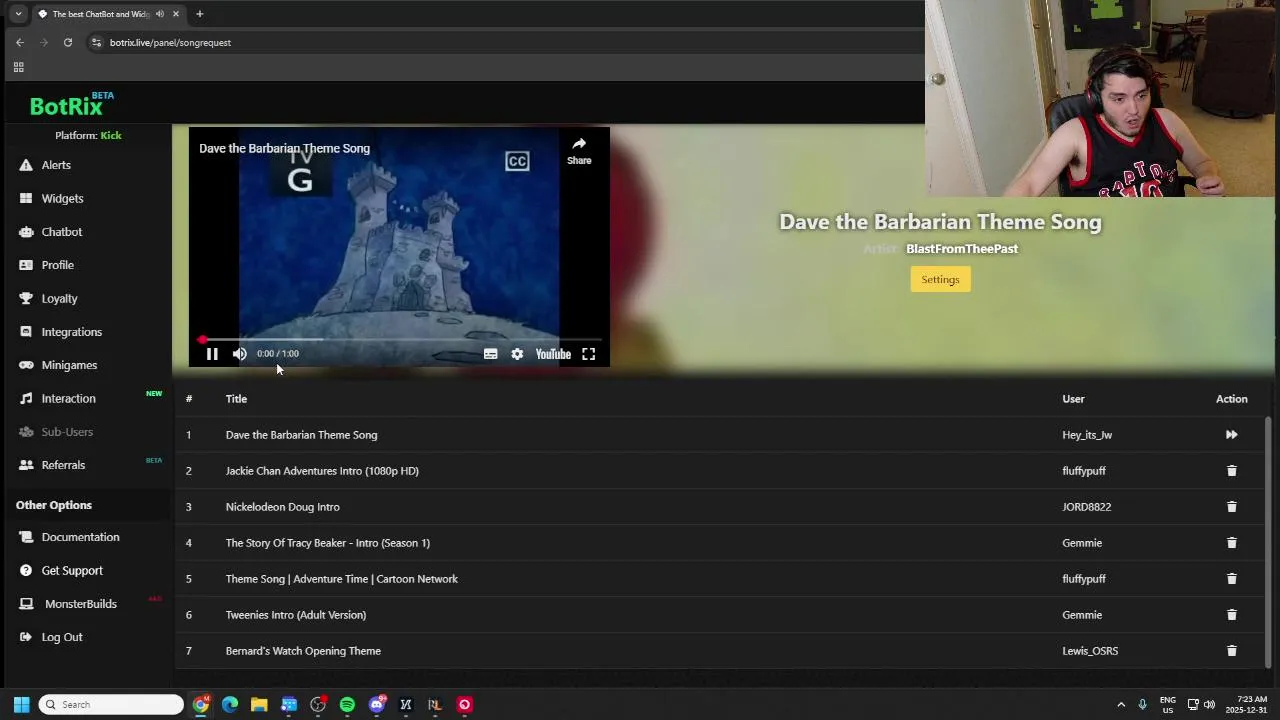
Task: Open the MonsterBuilds link
Action: pyautogui.click(x=80, y=604)
